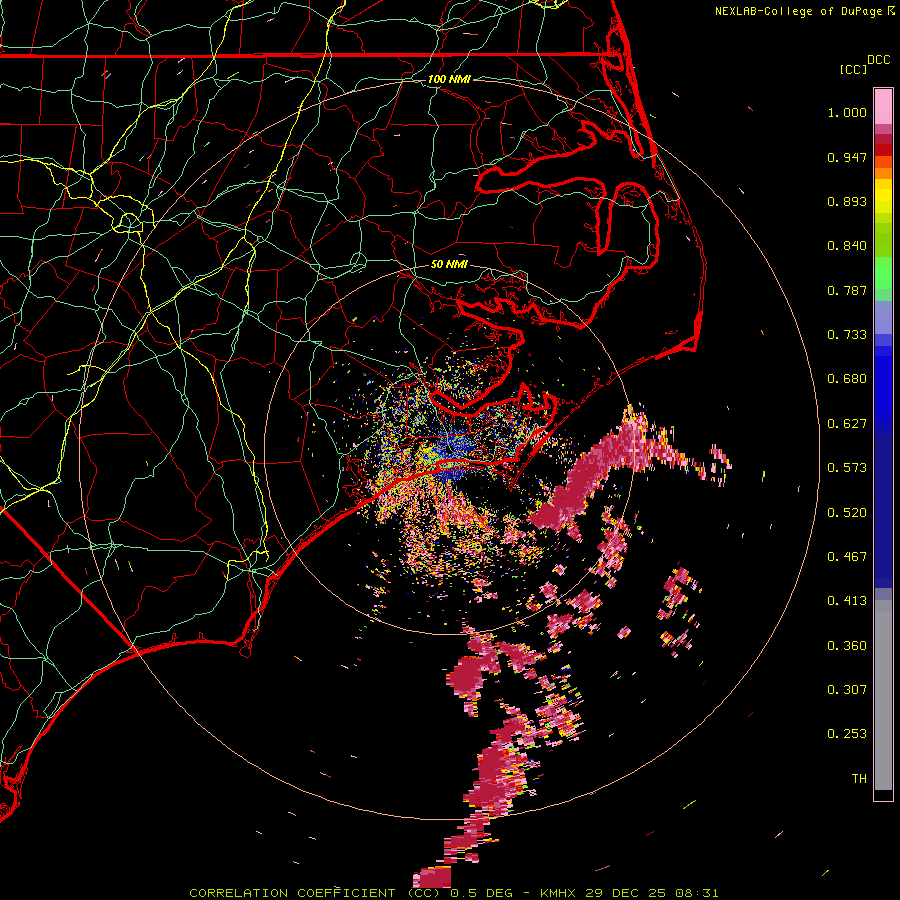Select the 0.733 legend value
Viewport: 900px width, 900px height.
coord(847,335)
